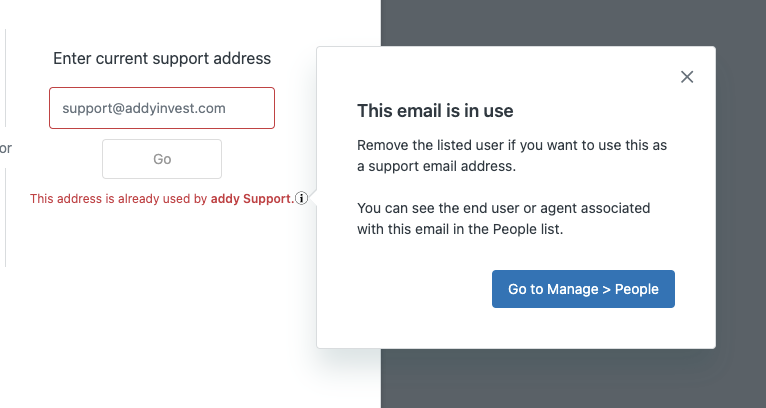The image size is (766, 408).
Task: Click the "or" text at the left edge
Action: 6,149
